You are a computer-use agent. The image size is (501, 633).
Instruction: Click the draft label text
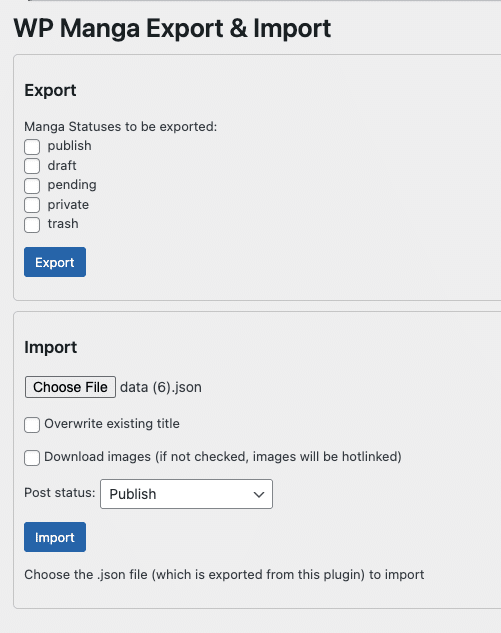(x=62, y=166)
